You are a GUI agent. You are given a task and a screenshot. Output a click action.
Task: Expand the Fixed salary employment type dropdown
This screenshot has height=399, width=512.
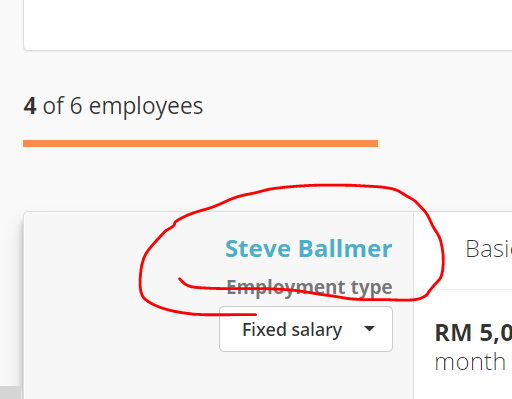coord(306,329)
